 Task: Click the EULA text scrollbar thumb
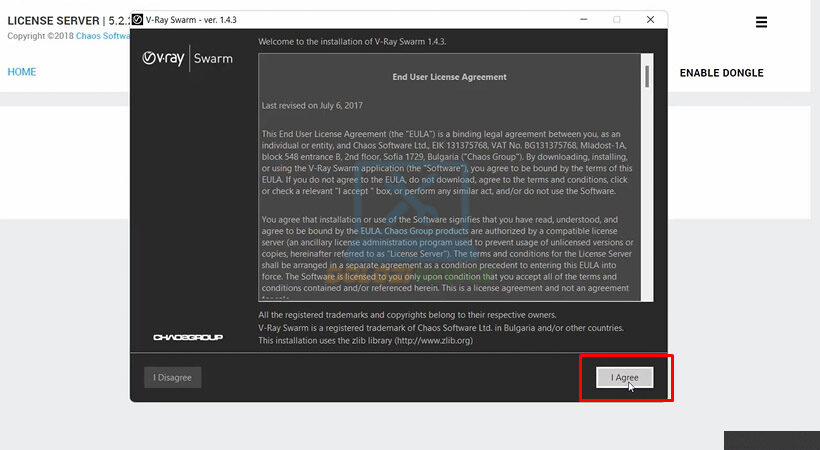[647, 76]
